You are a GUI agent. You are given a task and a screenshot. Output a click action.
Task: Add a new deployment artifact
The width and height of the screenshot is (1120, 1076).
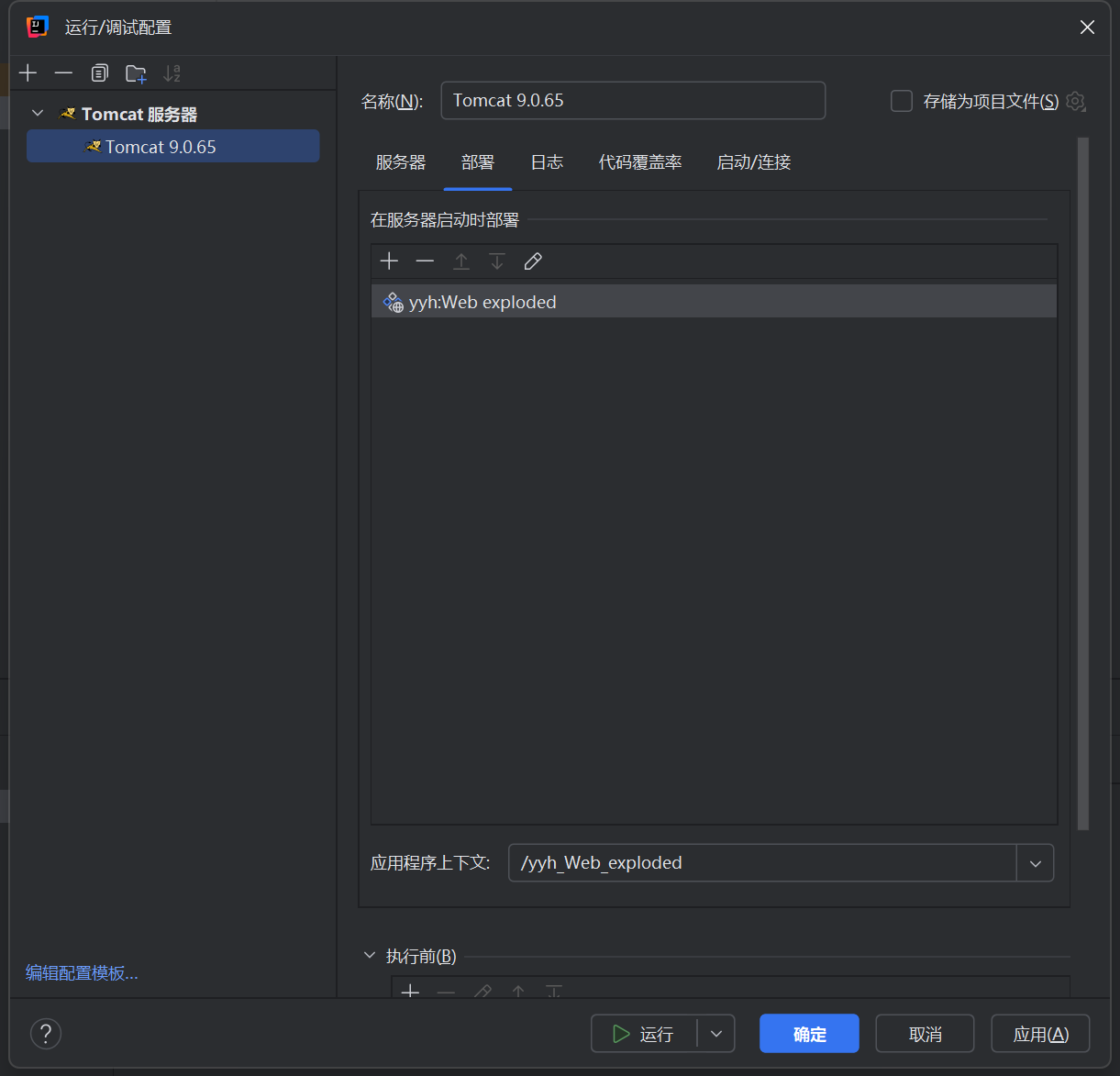point(389,261)
